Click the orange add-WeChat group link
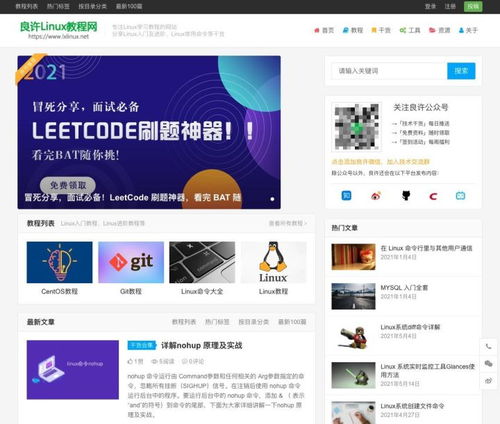Image resolution: width=500 pixels, height=424 pixels. (380, 162)
